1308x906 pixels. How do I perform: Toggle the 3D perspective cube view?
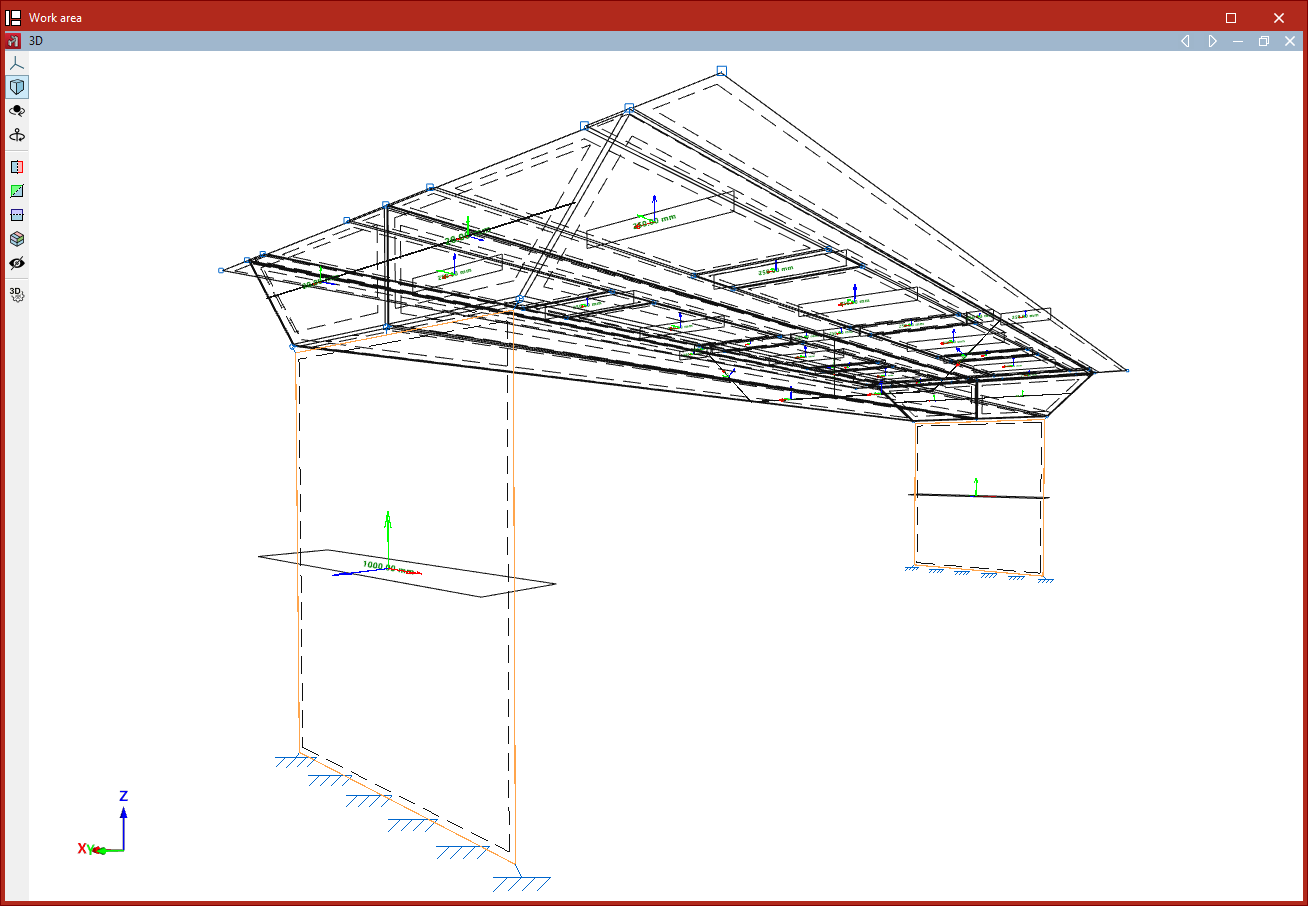(17, 87)
